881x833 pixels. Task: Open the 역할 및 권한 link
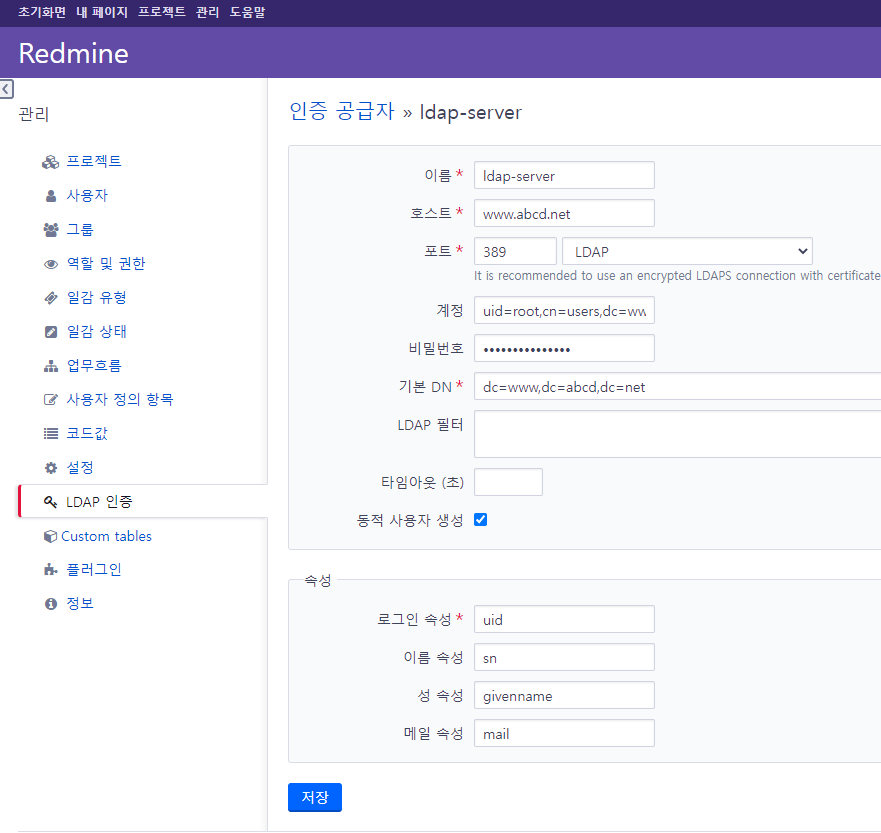pyautogui.click(x=106, y=263)
